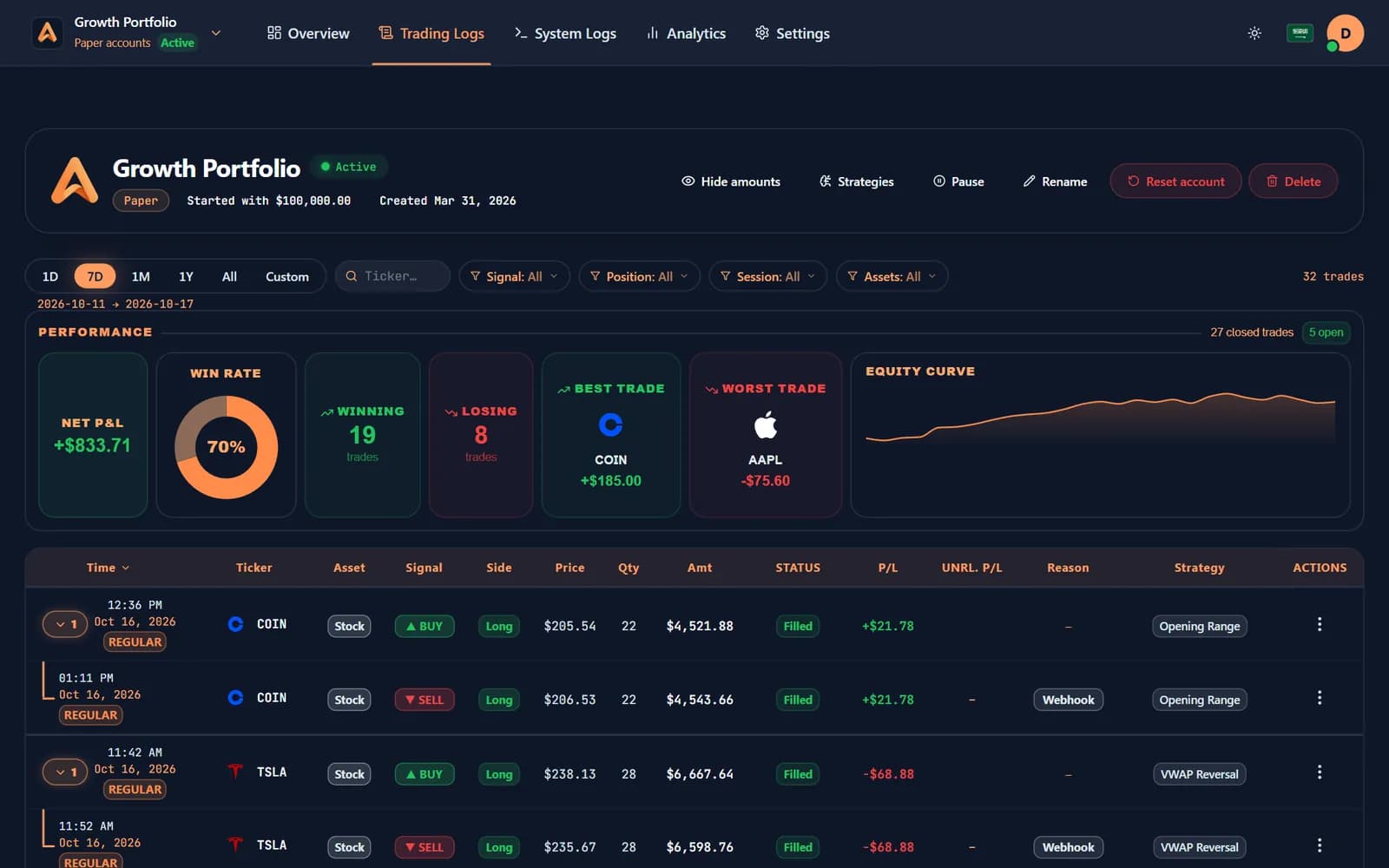
Task: Toggle light/dark theme sun icon
Action: pos(1254,33)
